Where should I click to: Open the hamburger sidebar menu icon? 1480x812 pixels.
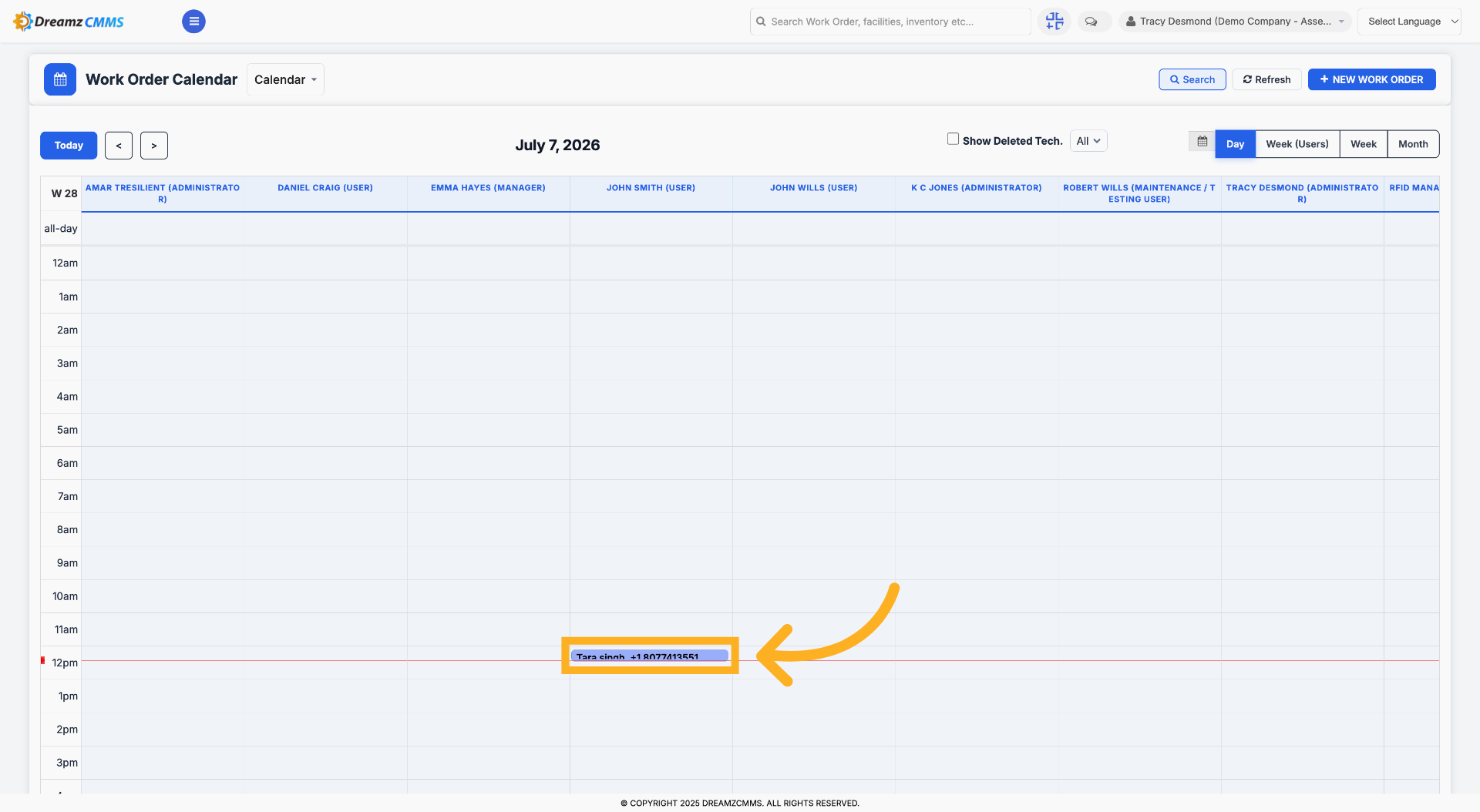193,22
